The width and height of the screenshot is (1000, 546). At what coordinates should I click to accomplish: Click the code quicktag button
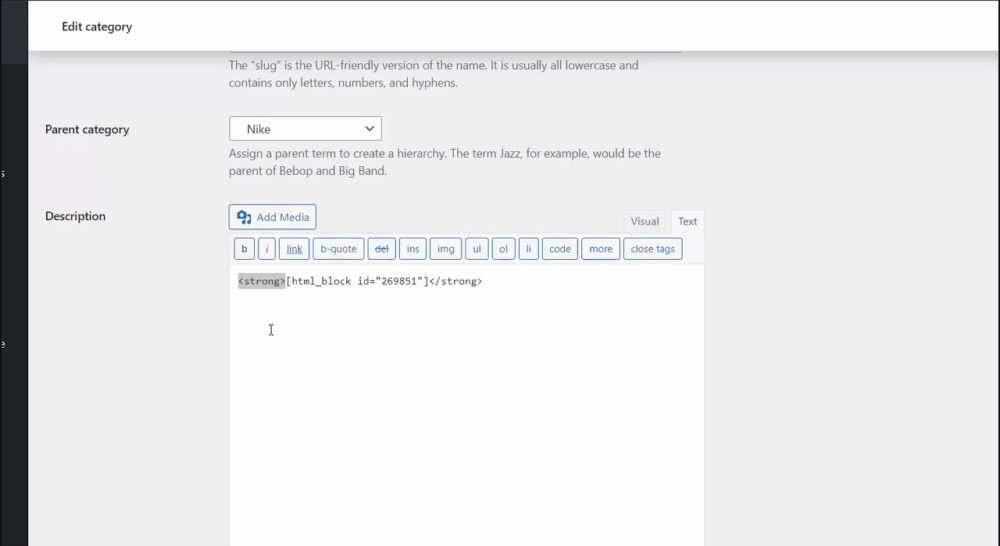click(560, 249)
